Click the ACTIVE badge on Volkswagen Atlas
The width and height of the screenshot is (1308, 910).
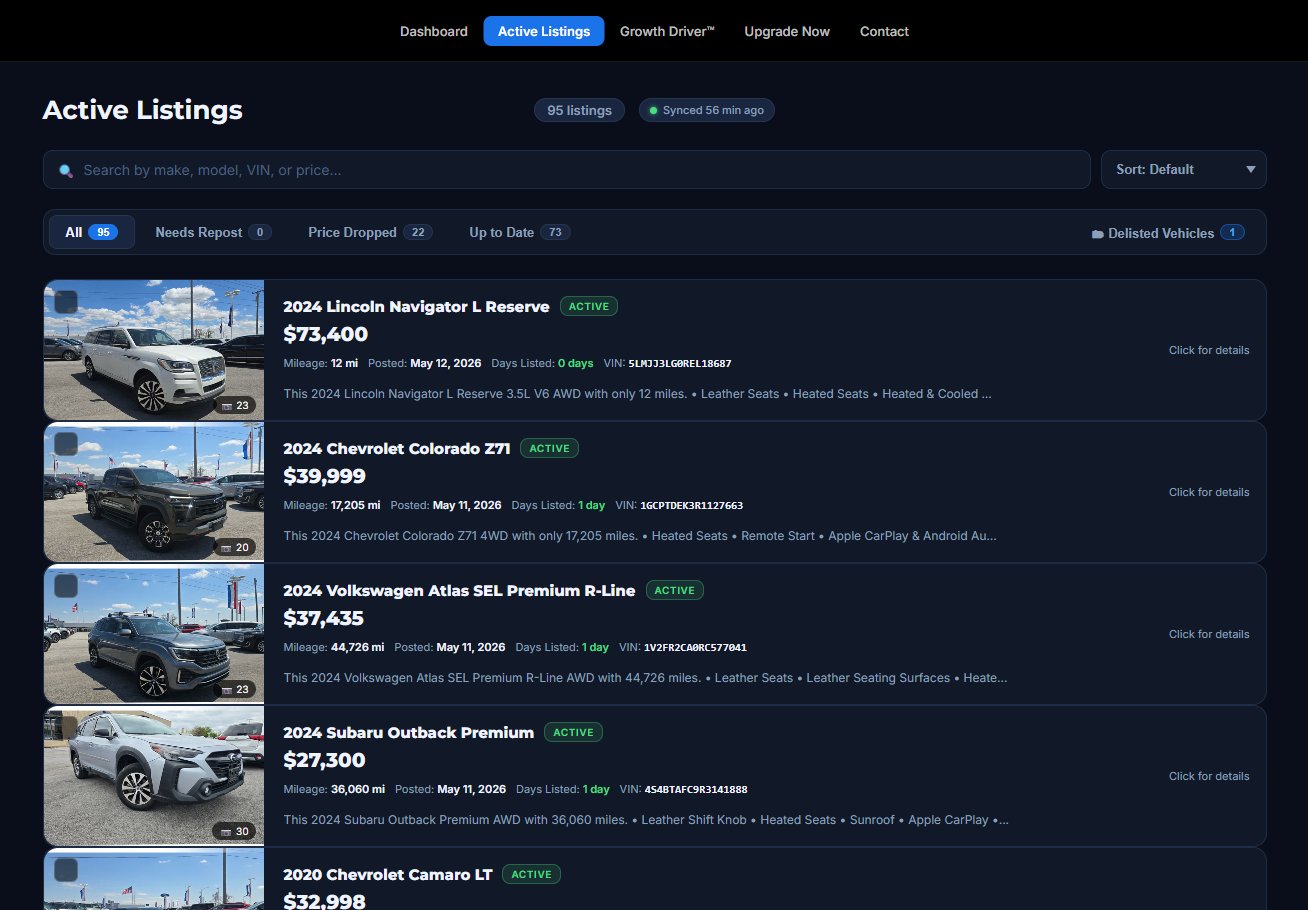tap(675, 590)
